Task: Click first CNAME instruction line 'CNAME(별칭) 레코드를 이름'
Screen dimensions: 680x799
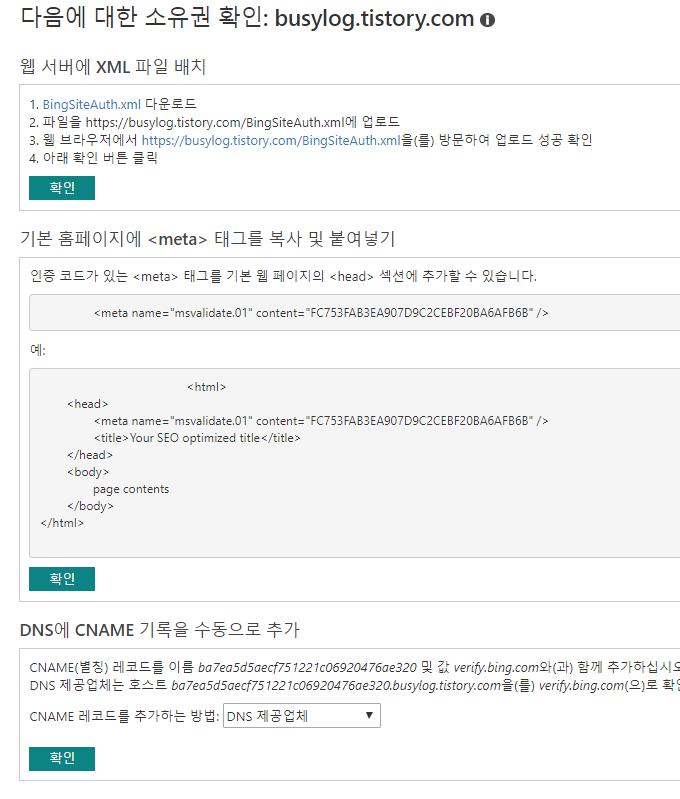Action: point(112,668)
